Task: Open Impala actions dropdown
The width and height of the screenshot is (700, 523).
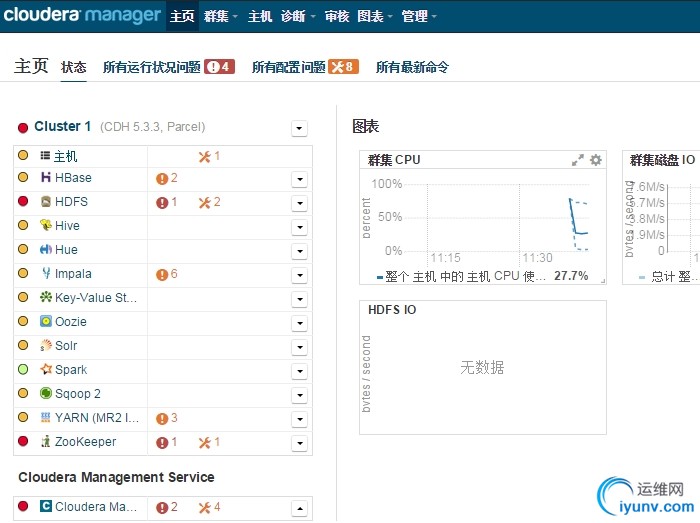Action: [x=300, y=275]
